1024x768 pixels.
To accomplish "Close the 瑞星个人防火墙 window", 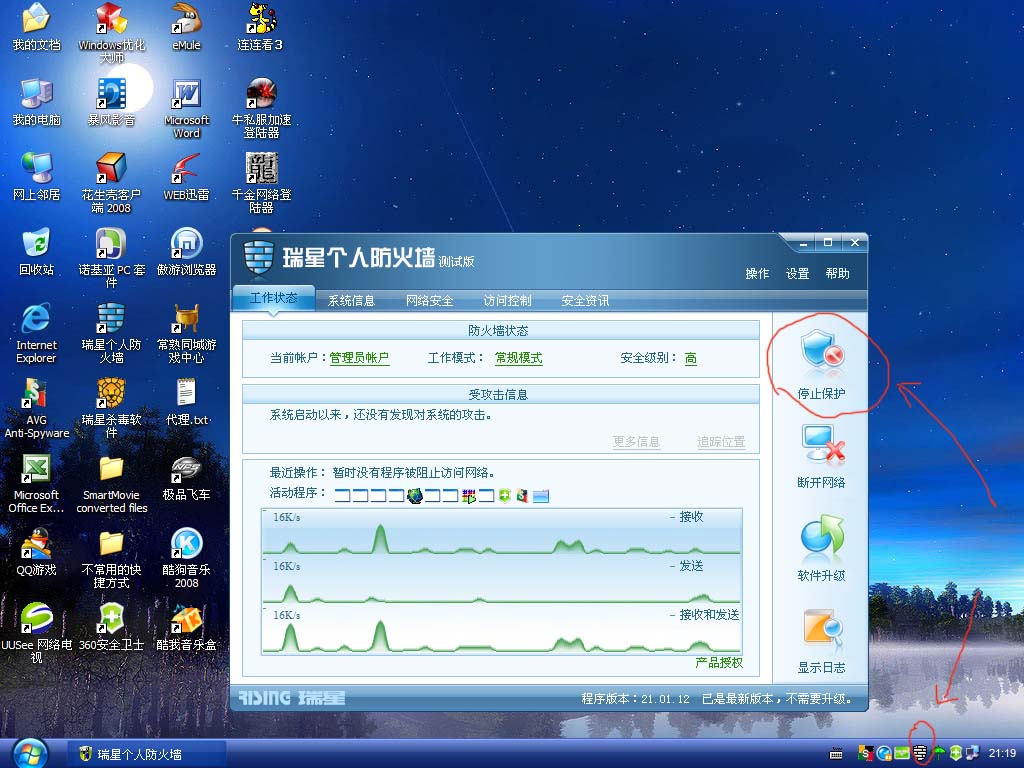I will [x=854, y=243].
